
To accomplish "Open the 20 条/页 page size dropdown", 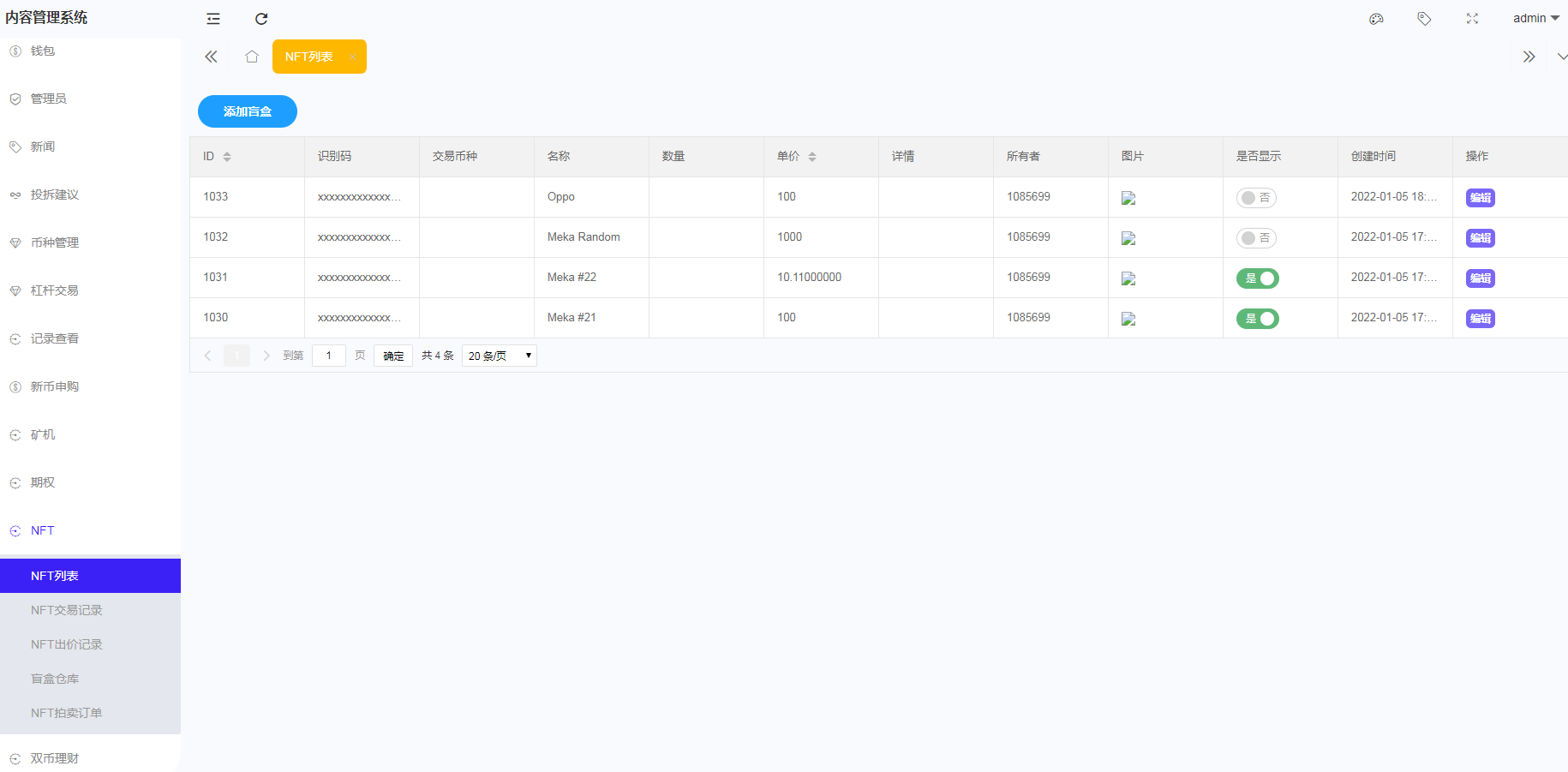I will tap(499, 356).
